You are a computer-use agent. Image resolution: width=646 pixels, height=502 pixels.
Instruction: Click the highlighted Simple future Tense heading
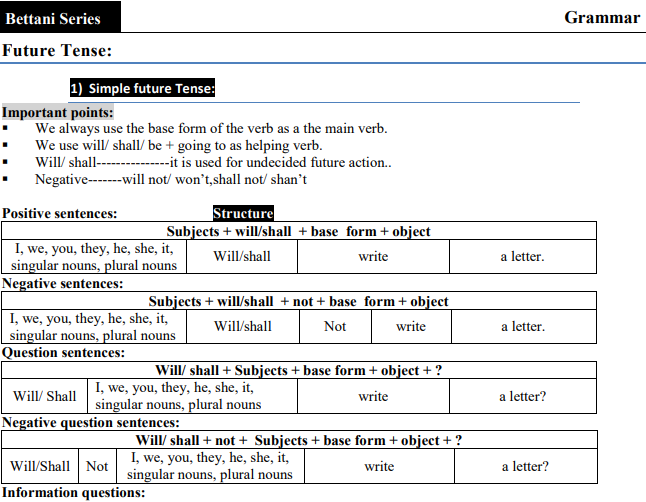142,88
